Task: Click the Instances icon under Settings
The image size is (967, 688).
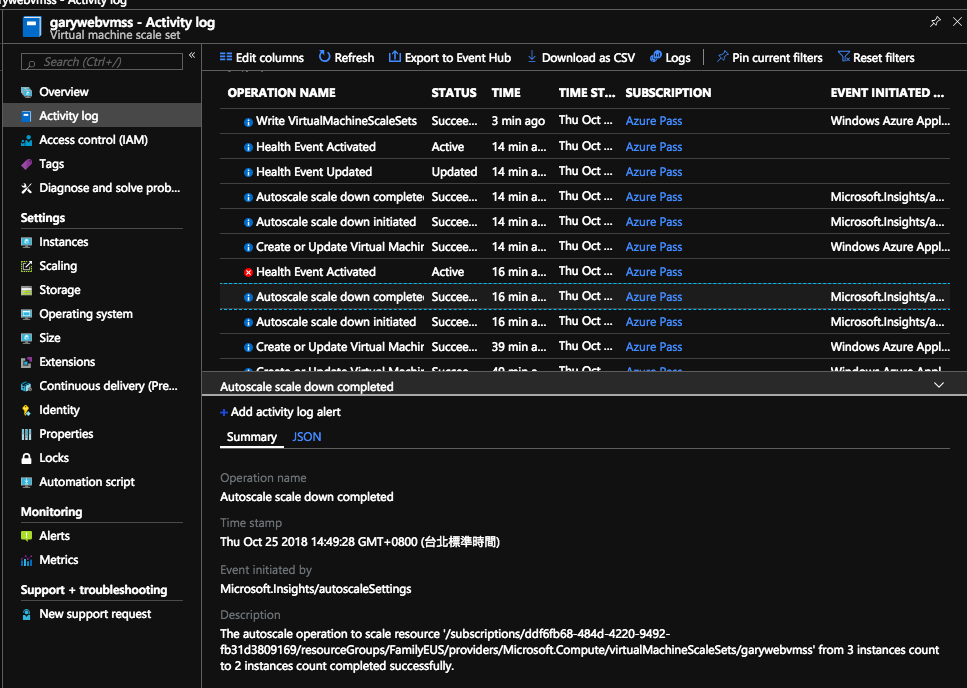Action: [27, 242]
